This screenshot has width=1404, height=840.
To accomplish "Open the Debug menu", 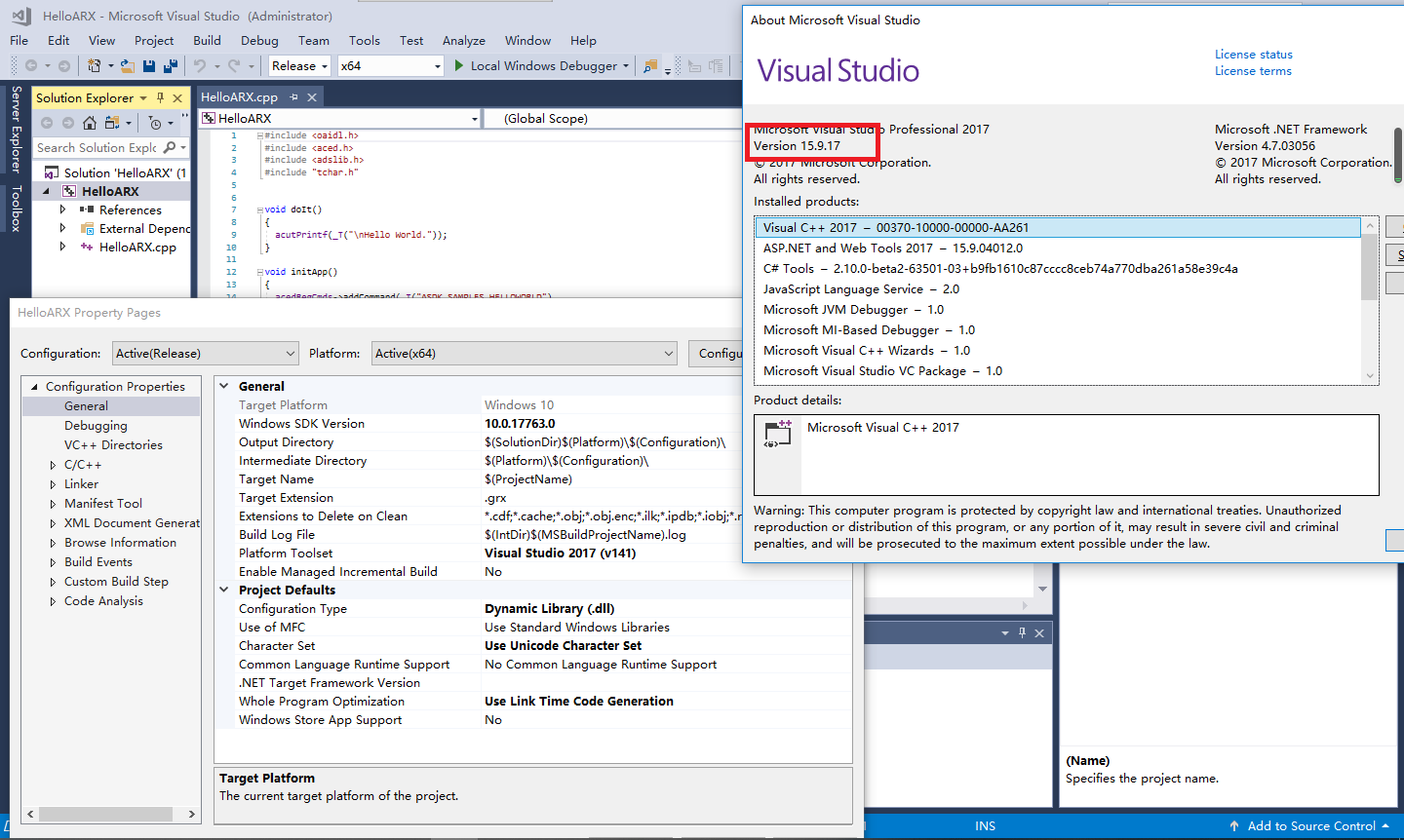I will pos(259,40).
